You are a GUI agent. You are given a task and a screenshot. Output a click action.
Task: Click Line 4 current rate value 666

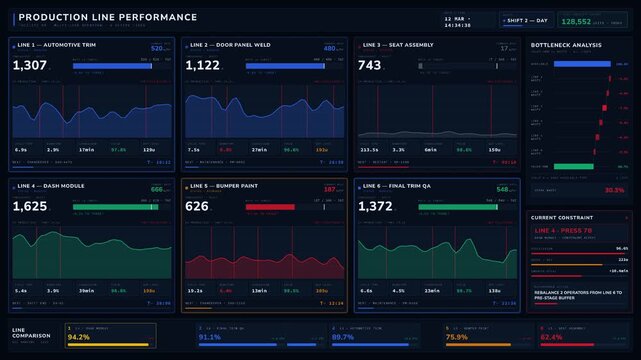click(157, 190)
